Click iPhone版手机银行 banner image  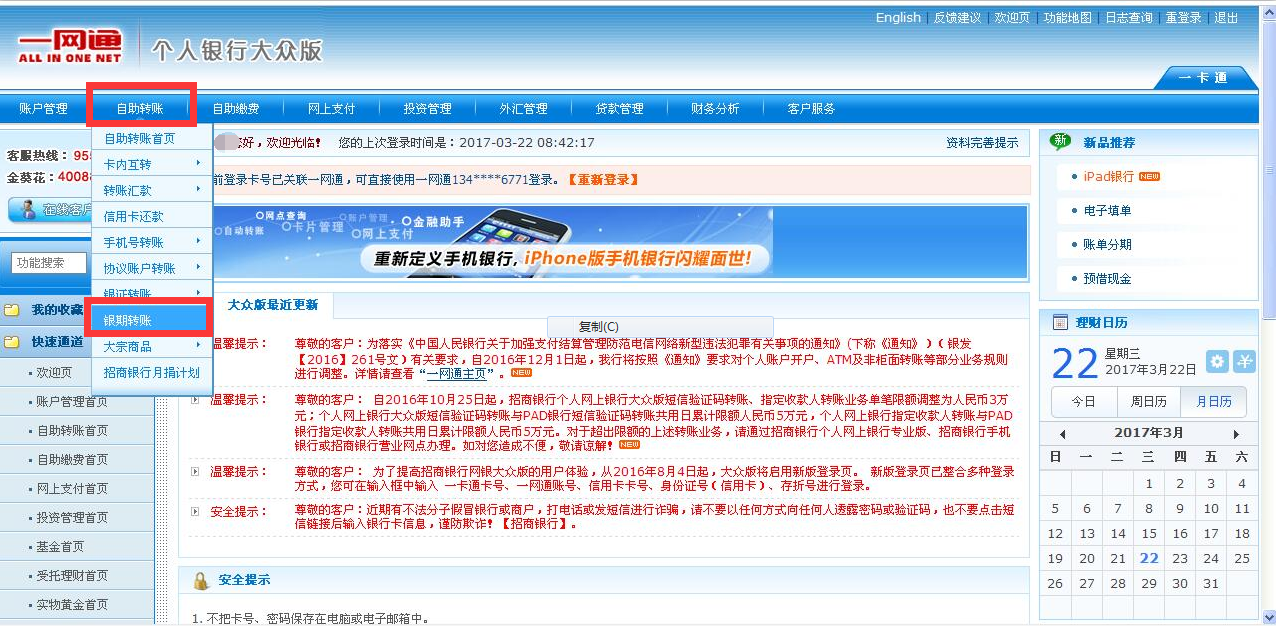pos(620,242)
